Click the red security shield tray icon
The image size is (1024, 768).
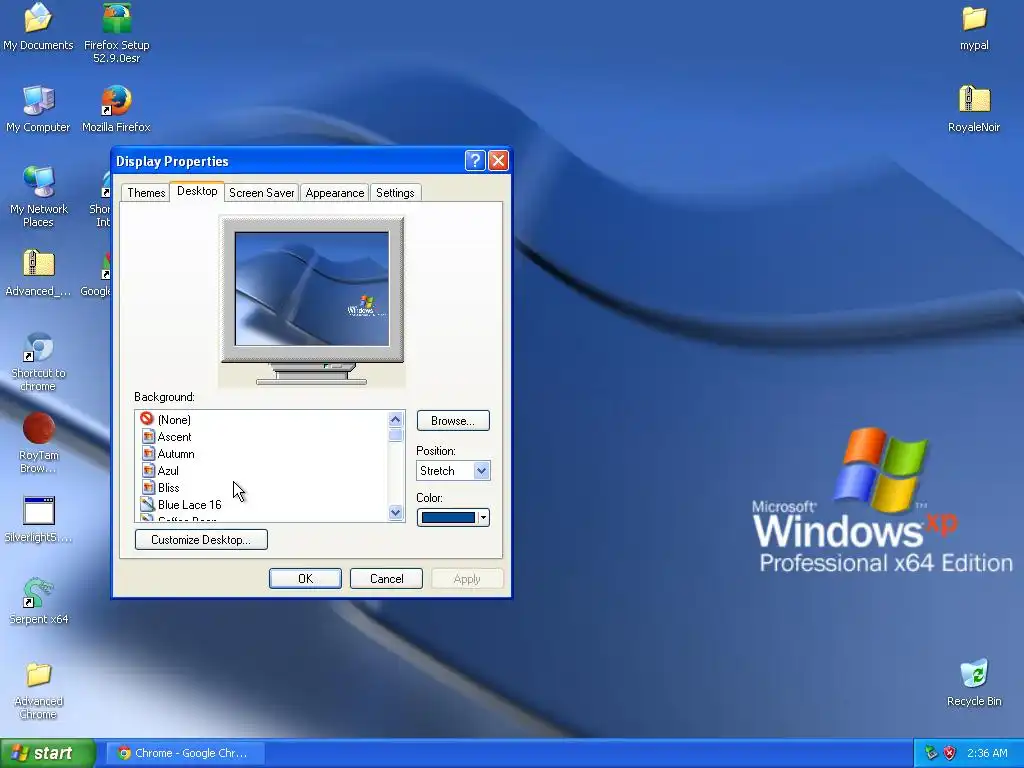(x=949, y=753)
